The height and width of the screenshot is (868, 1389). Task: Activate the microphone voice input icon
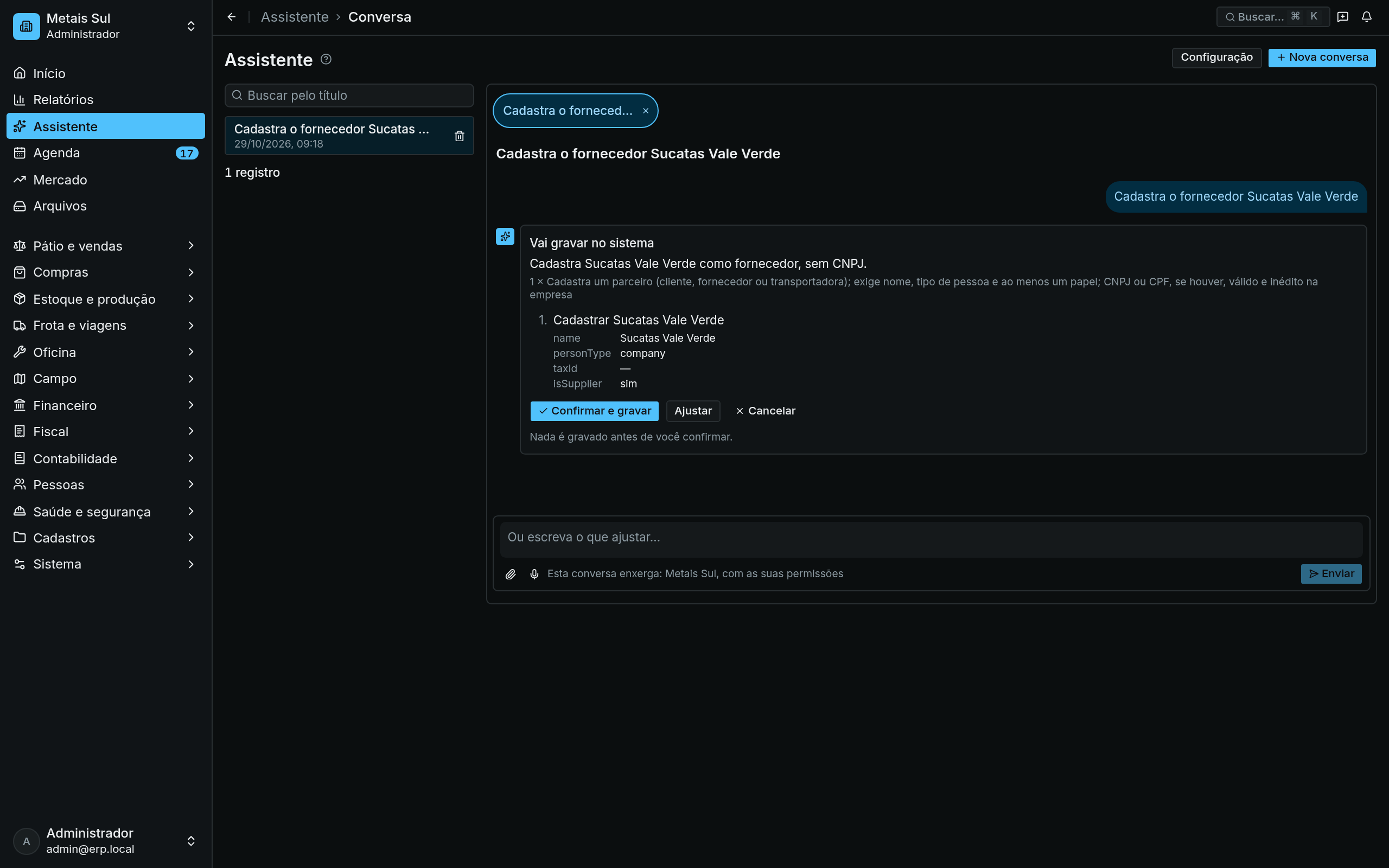click(x=534, y=574)
